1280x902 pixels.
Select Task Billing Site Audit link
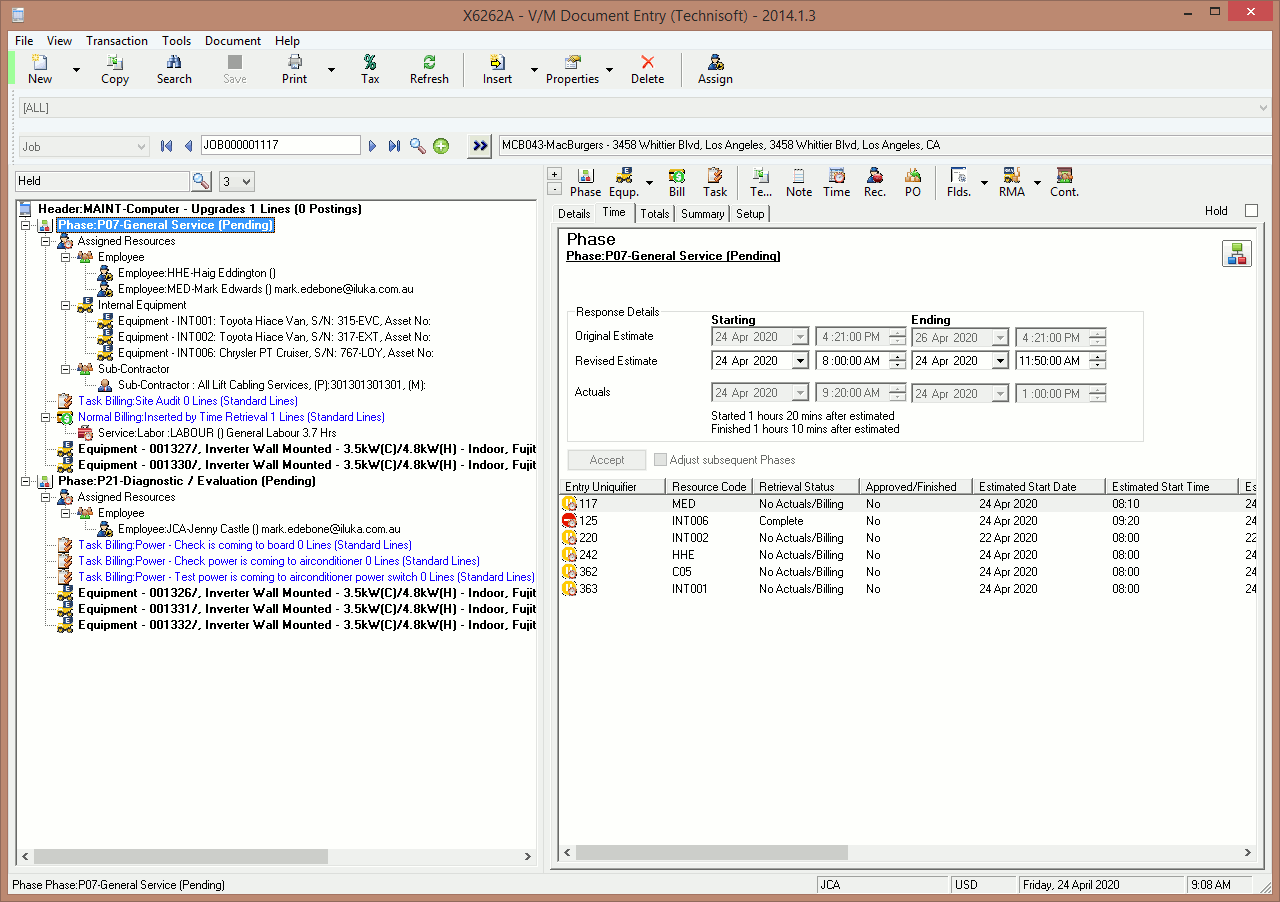coord(187,401)
